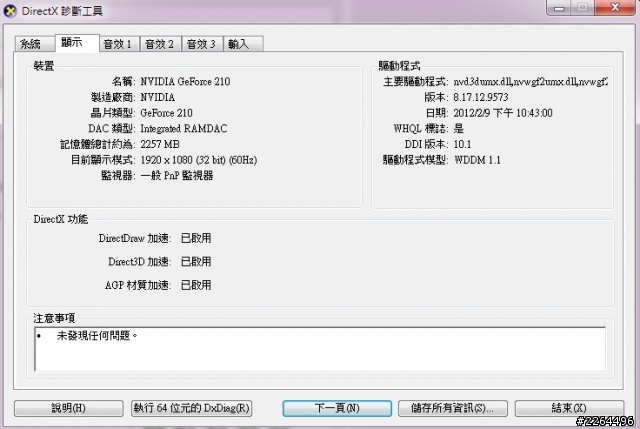Click the 注意事項 notes text box
This screenshot has width=640, height=429.
(320, 349)
